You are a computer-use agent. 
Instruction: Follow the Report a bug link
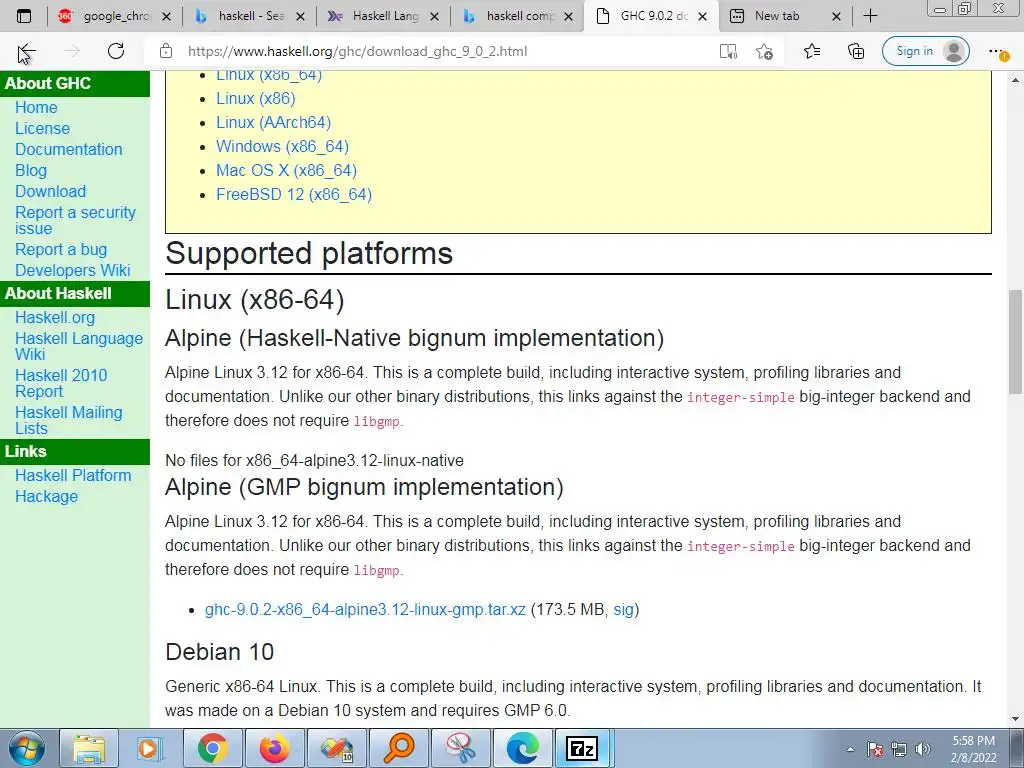(61, 249)
